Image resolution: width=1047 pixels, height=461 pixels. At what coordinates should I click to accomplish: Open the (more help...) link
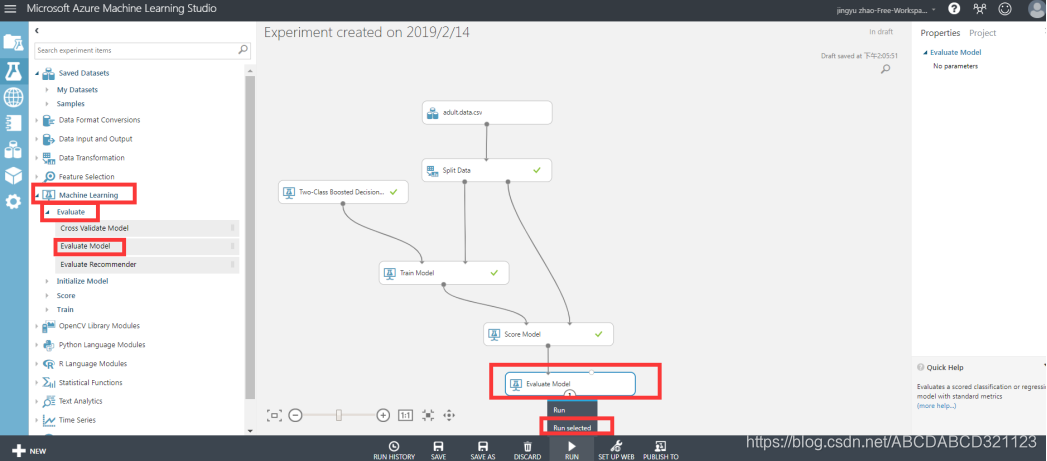(936, 406)
